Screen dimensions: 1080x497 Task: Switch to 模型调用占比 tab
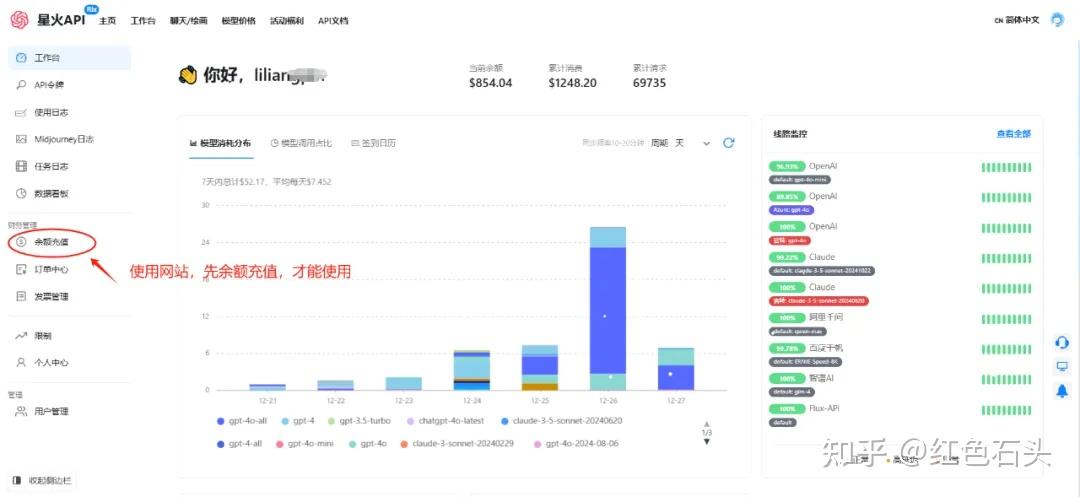302,143
